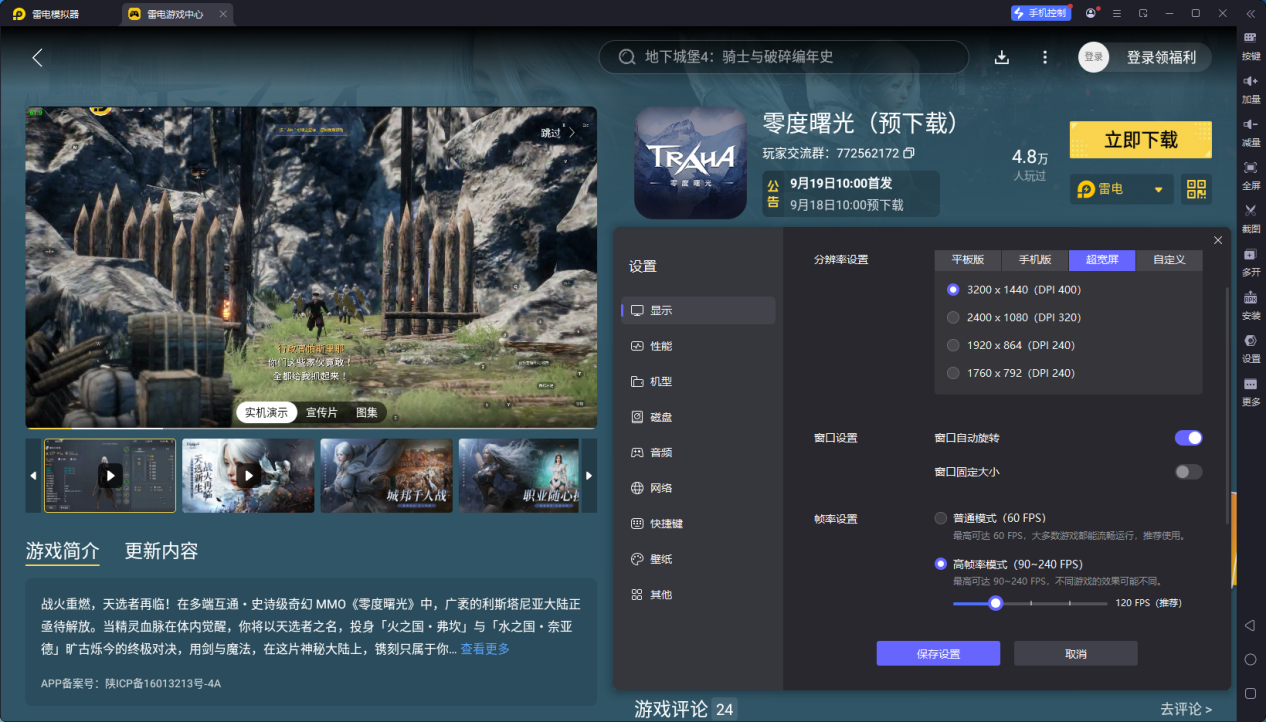Open the screenshot (截图) scissors tool
The width and height of the screenshot is (1266, 722).
1250,212
